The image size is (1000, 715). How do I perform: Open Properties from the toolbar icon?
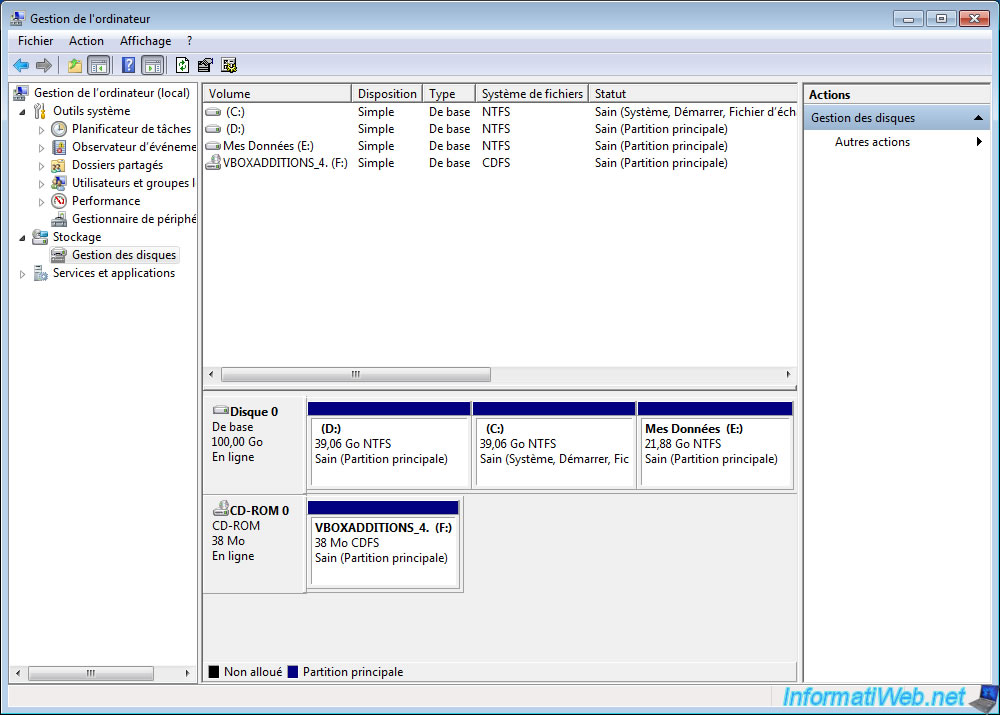pyautogui.click(x=206, y=65)
